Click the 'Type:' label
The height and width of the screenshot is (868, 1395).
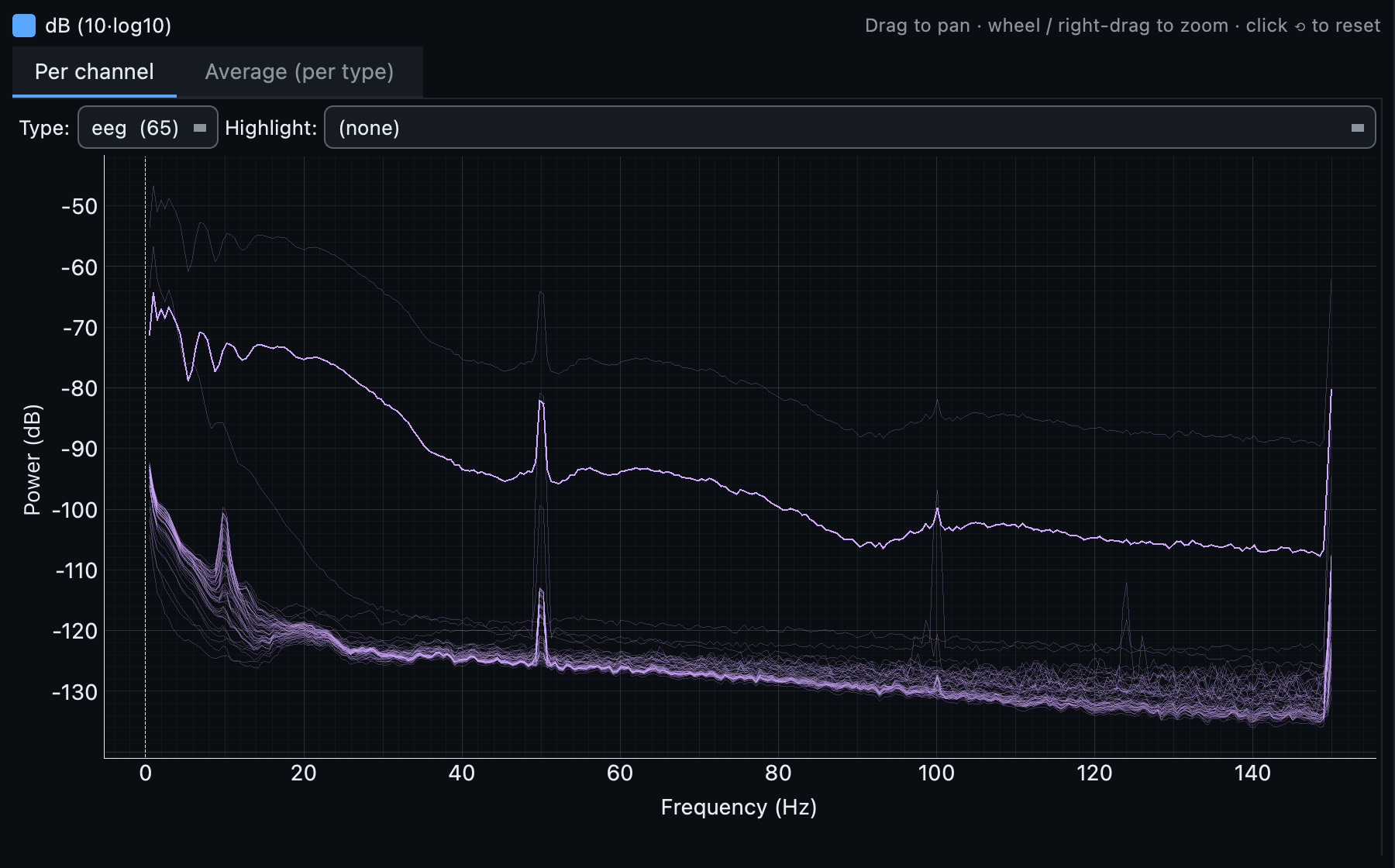tap(44, 128)
